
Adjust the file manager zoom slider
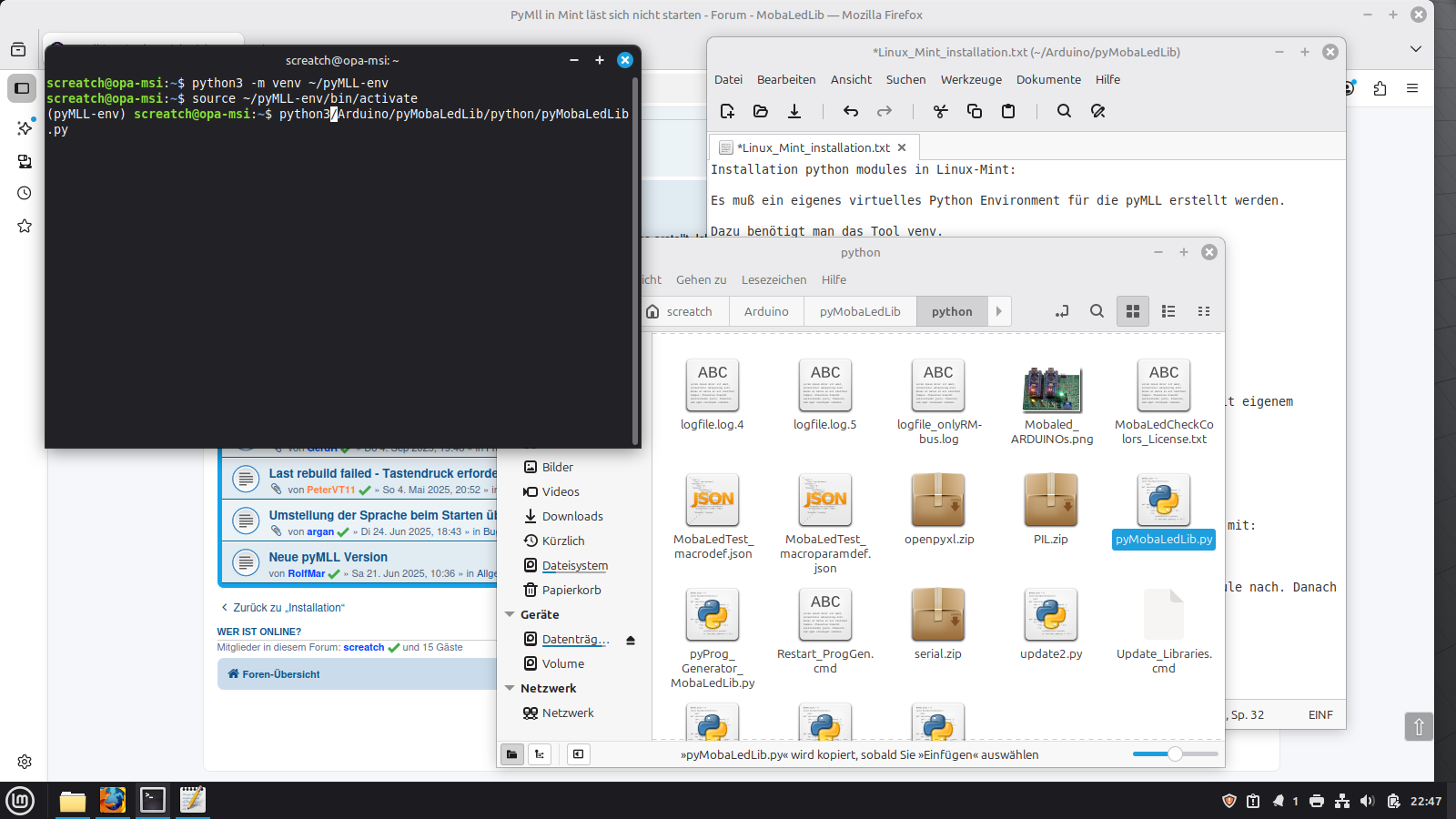[1175, 754]
